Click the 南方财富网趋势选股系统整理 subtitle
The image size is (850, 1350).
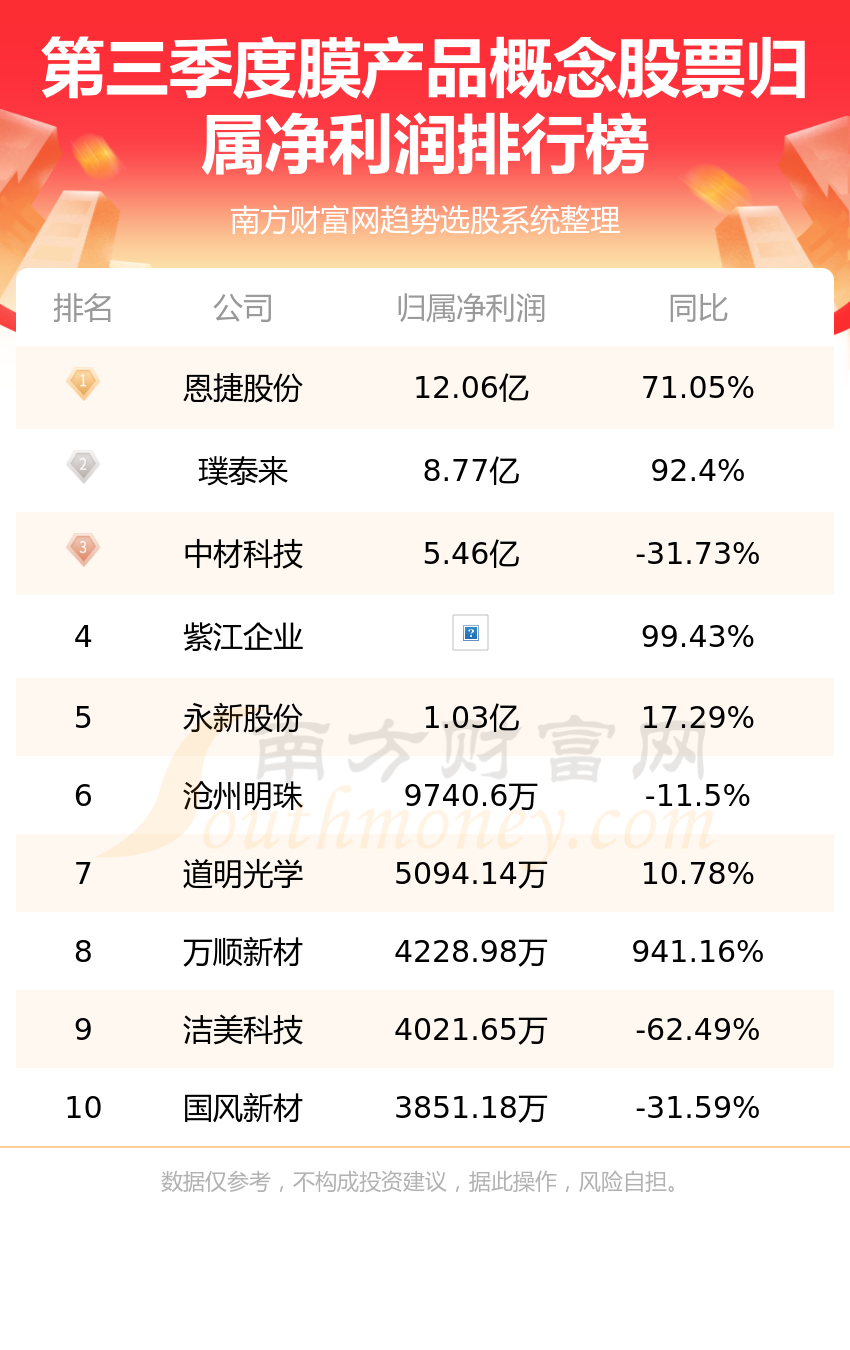point(425,220)
